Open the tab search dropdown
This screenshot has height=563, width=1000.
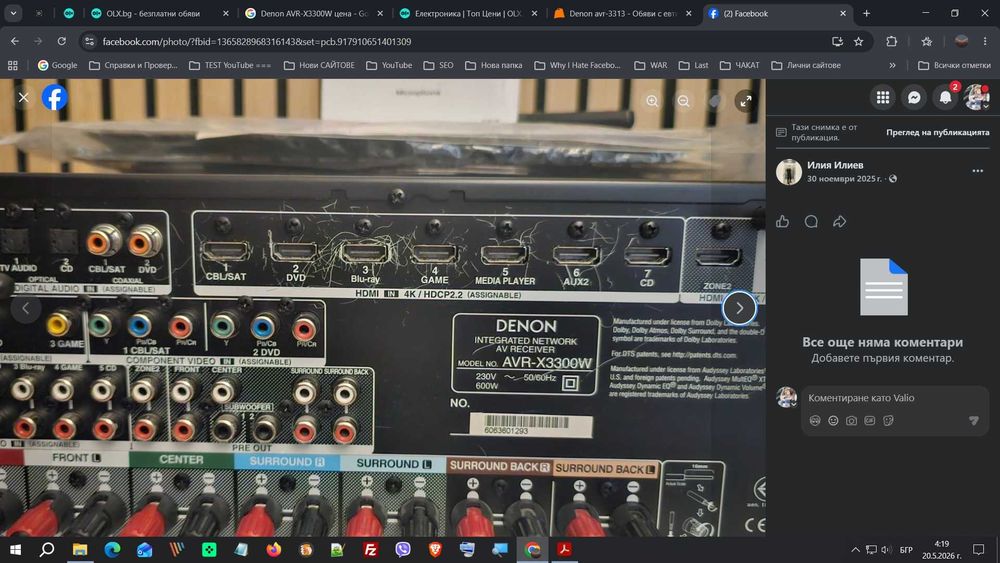pos(13,13)
